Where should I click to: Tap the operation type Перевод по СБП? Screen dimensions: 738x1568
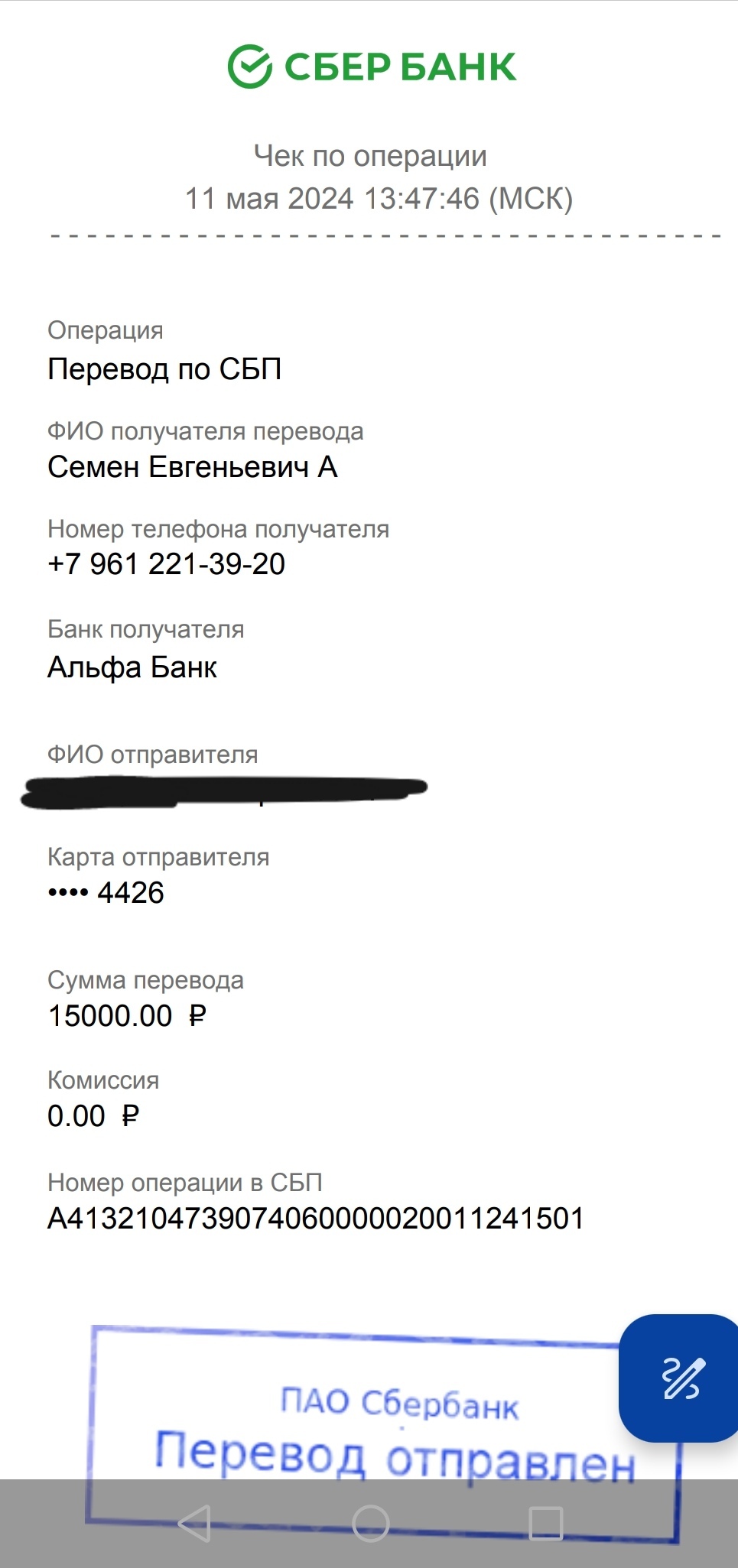pos(164,369)
